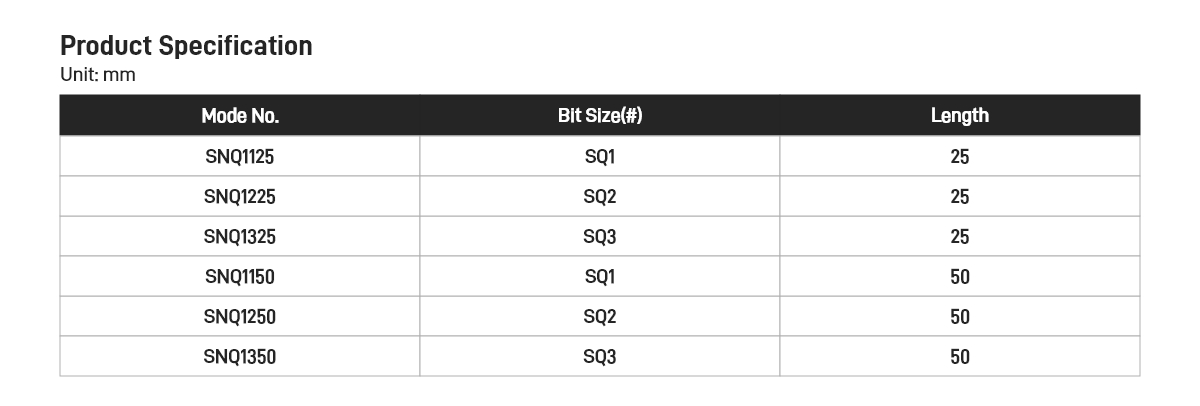Click length value 50 in SNQ1150 row

click(960, 277)
